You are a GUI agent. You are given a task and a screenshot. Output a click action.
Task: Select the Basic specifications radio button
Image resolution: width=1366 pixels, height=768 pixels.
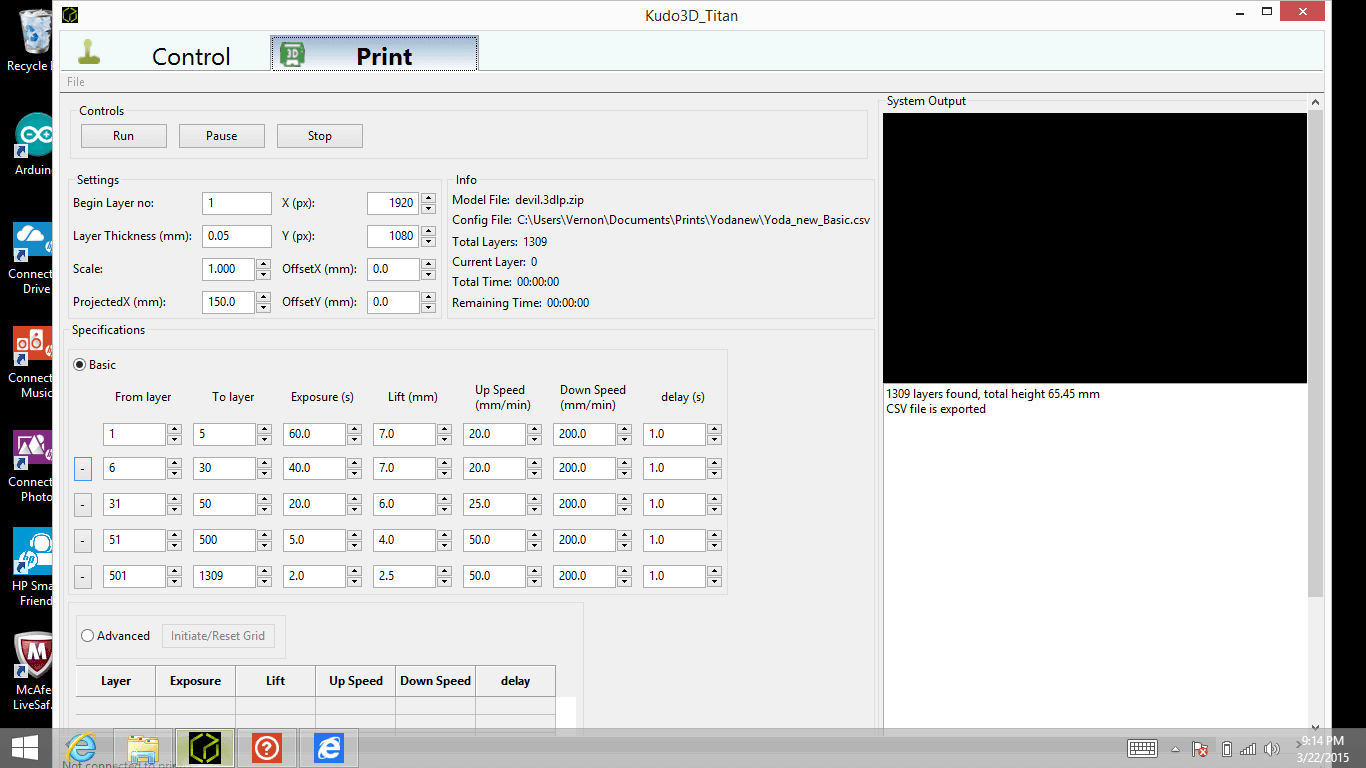[80, 365]
